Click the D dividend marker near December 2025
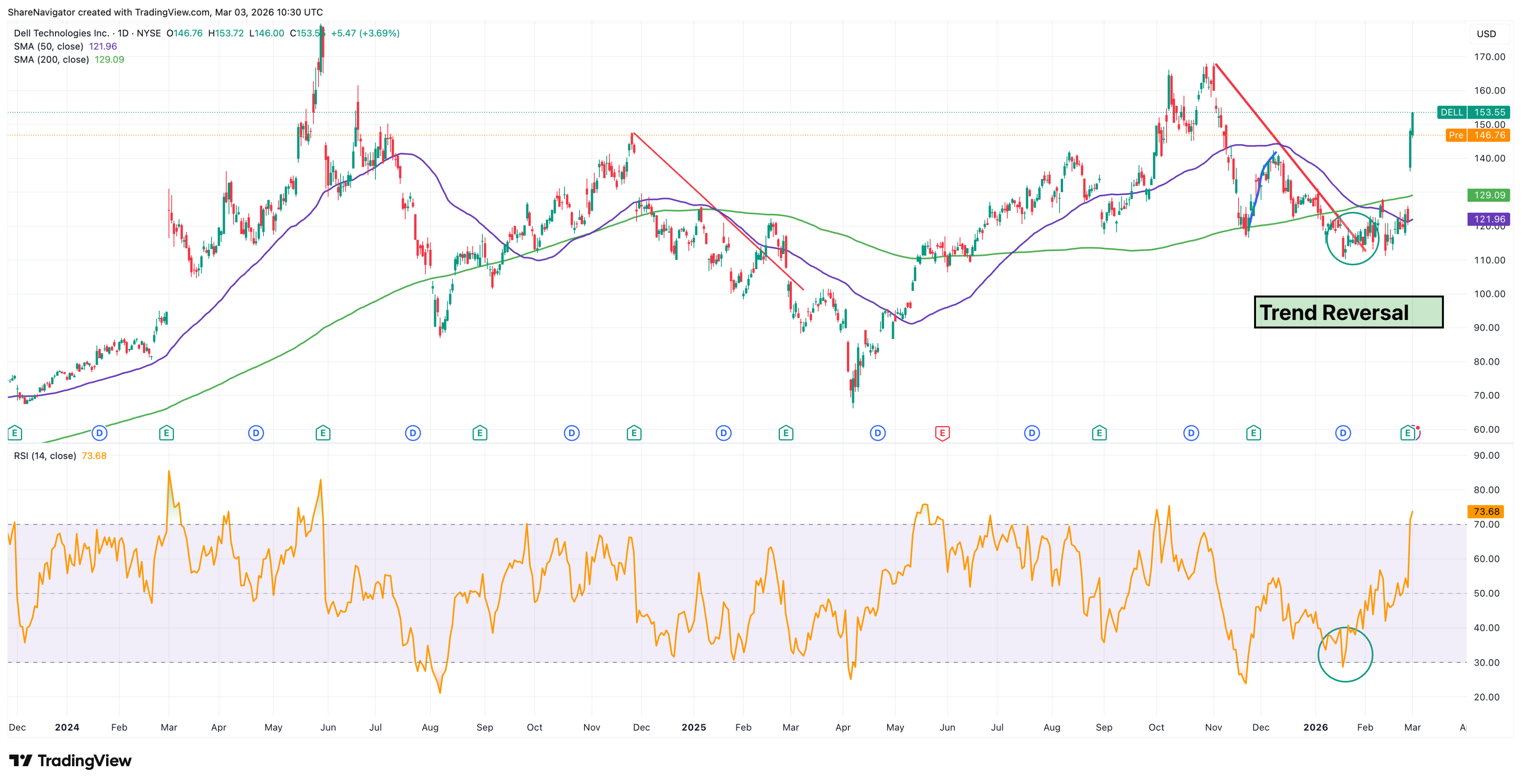 (x=1343, y=433)
